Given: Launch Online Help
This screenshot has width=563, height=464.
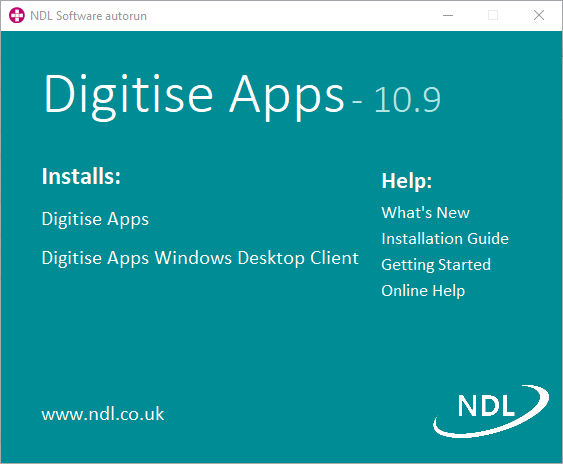Looking at the screenshot, I should click(x=423, y=291).
